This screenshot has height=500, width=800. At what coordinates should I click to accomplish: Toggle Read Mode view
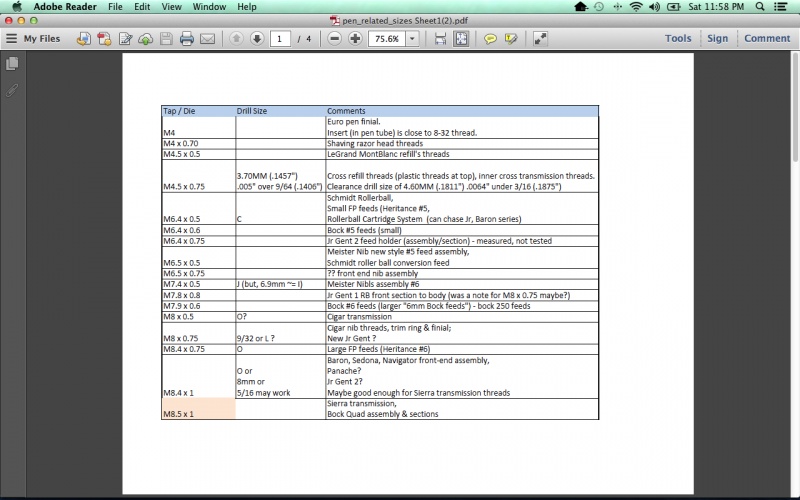click(x=540, y=39)
